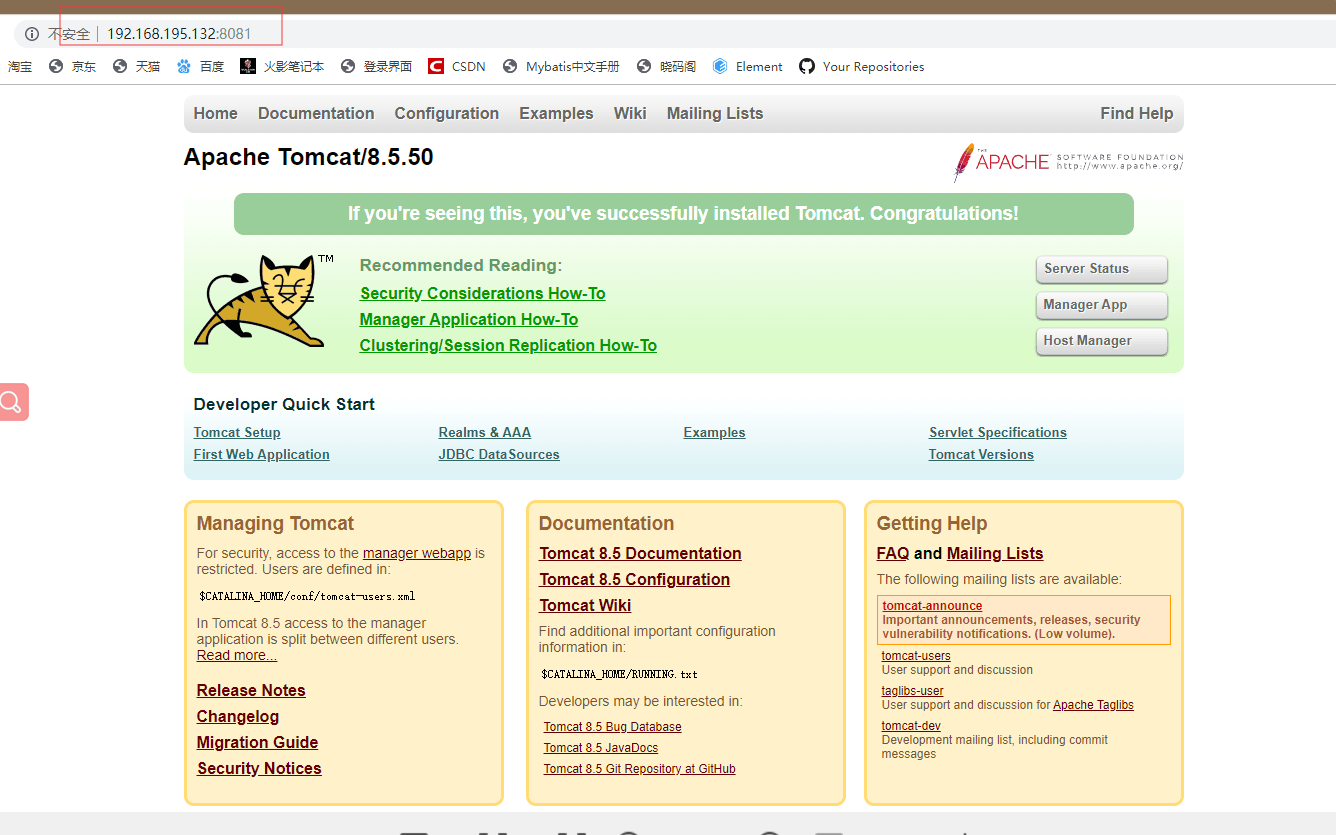Viewport: 1336px width, 835px height.
Task: Open the Tomcat Setup link
Action: pyautogui.click(x=237, y=433)
